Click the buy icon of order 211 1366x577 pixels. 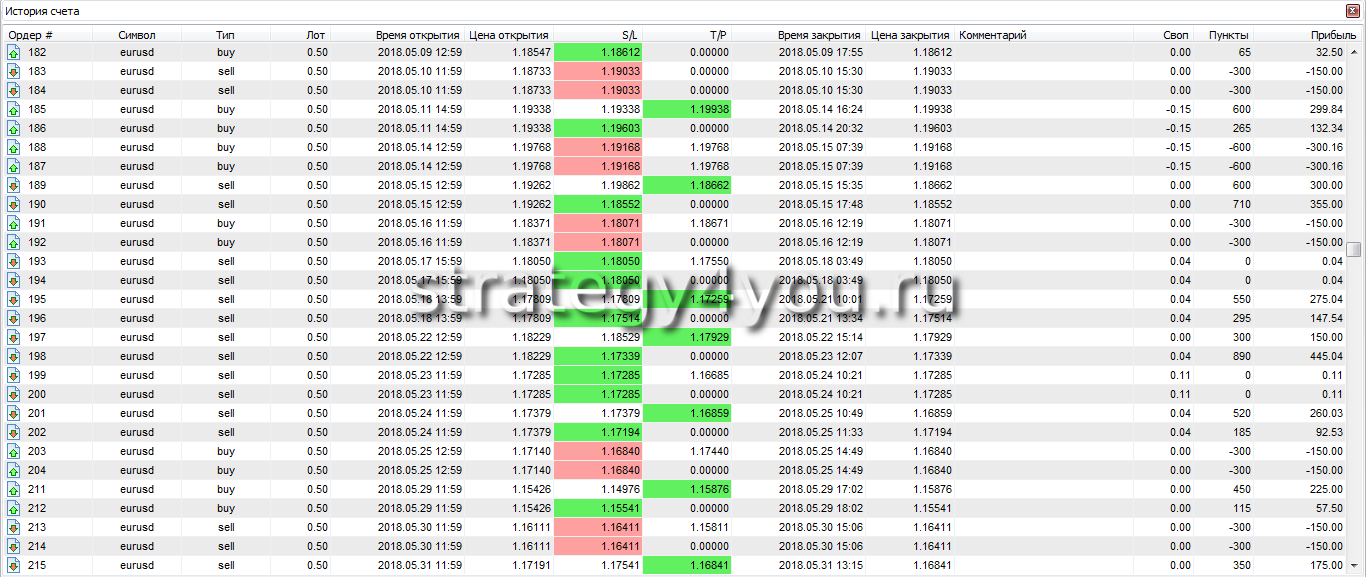[14, 489]
